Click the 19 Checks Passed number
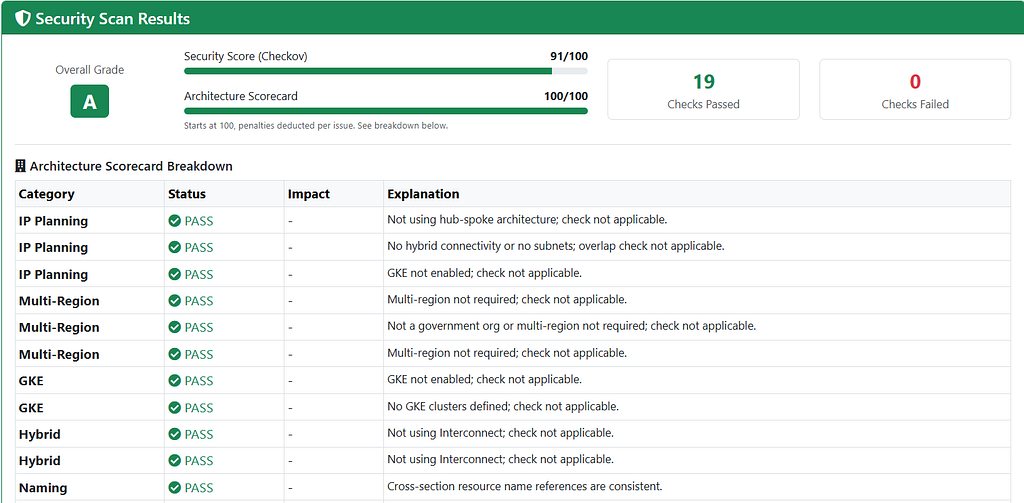 point(703,82)
